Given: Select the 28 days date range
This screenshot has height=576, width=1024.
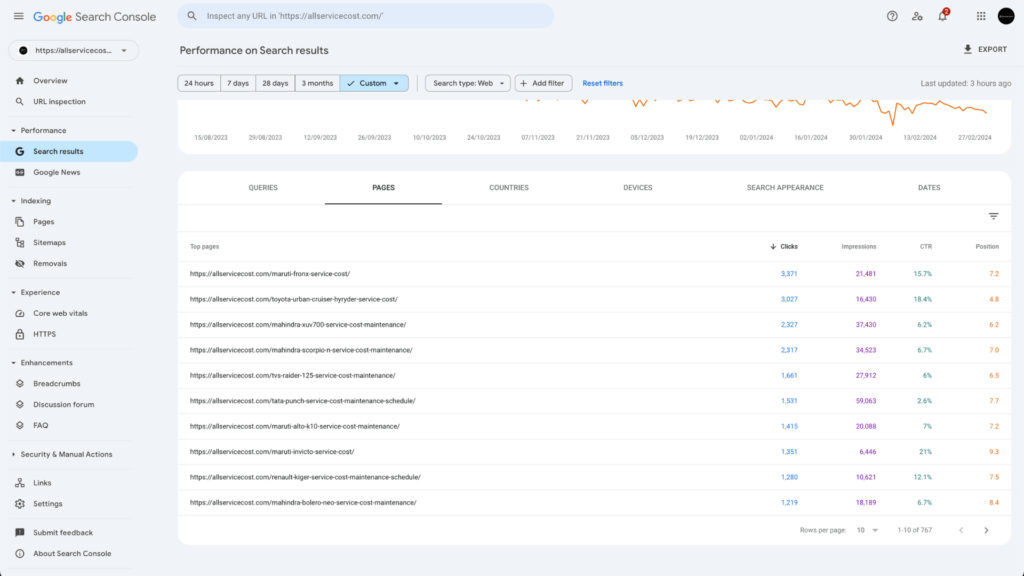Looking at the screenshot, I should tap(275, 84).
